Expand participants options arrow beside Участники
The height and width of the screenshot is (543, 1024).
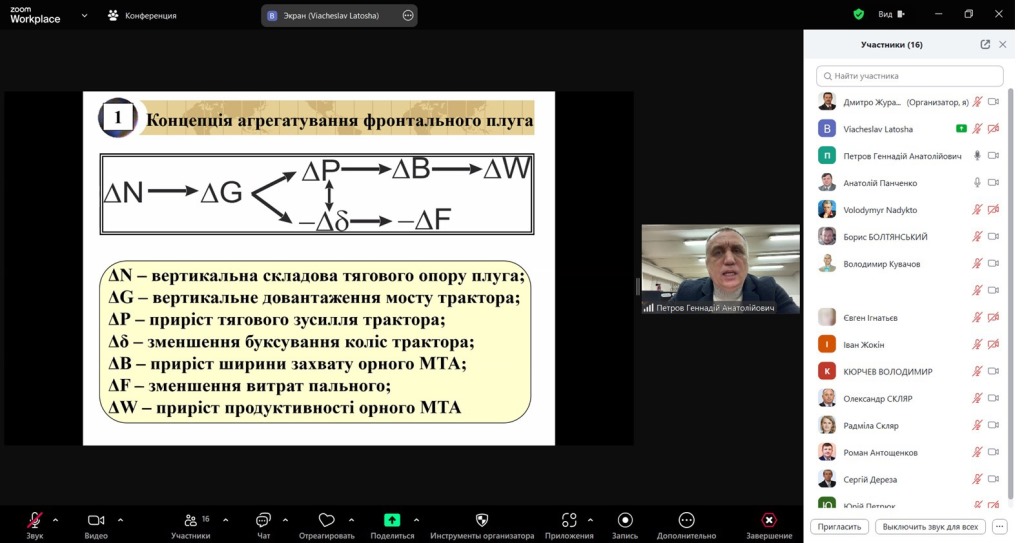coord(225,520)
